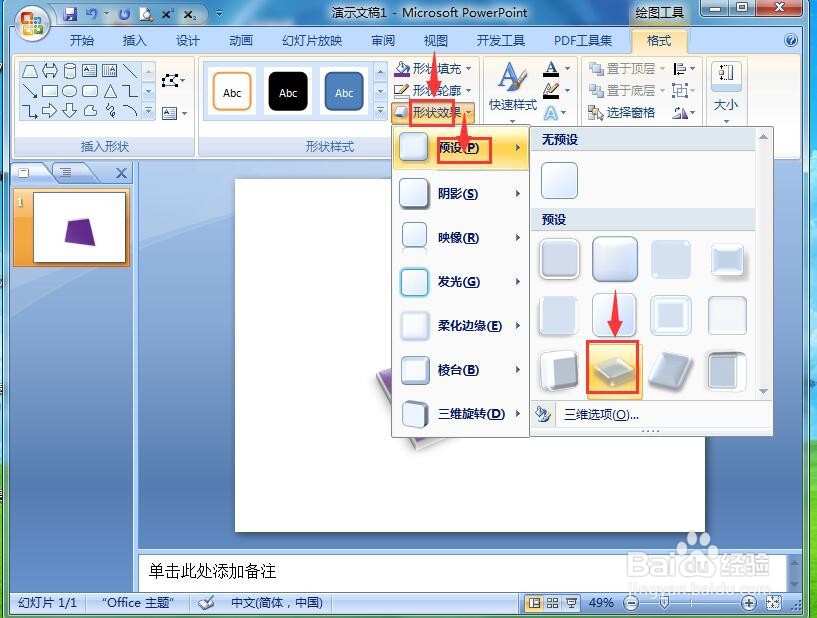Undo the last action

click(92, 14)
